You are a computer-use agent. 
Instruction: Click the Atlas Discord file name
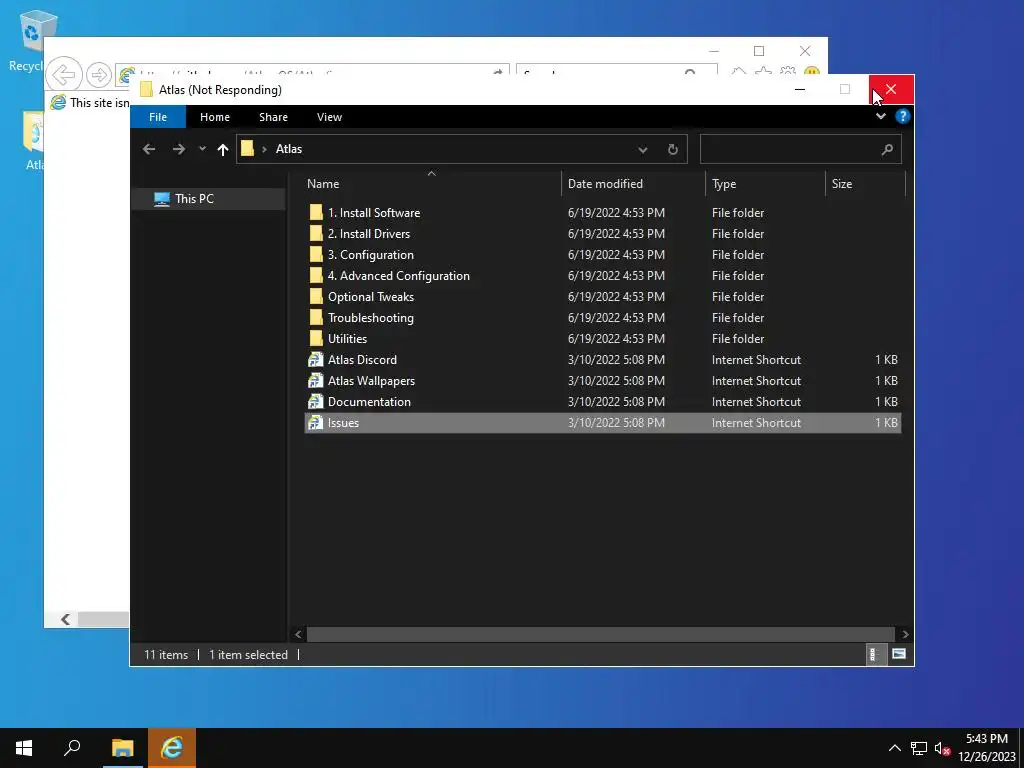[362, 359]
